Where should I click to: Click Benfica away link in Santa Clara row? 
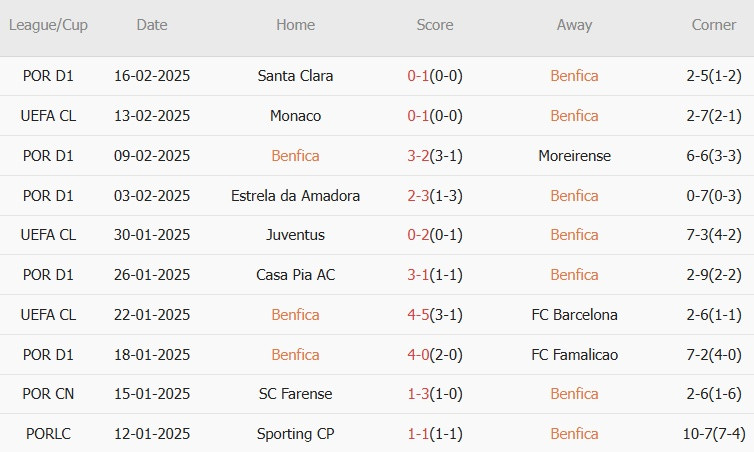point(574,76)
